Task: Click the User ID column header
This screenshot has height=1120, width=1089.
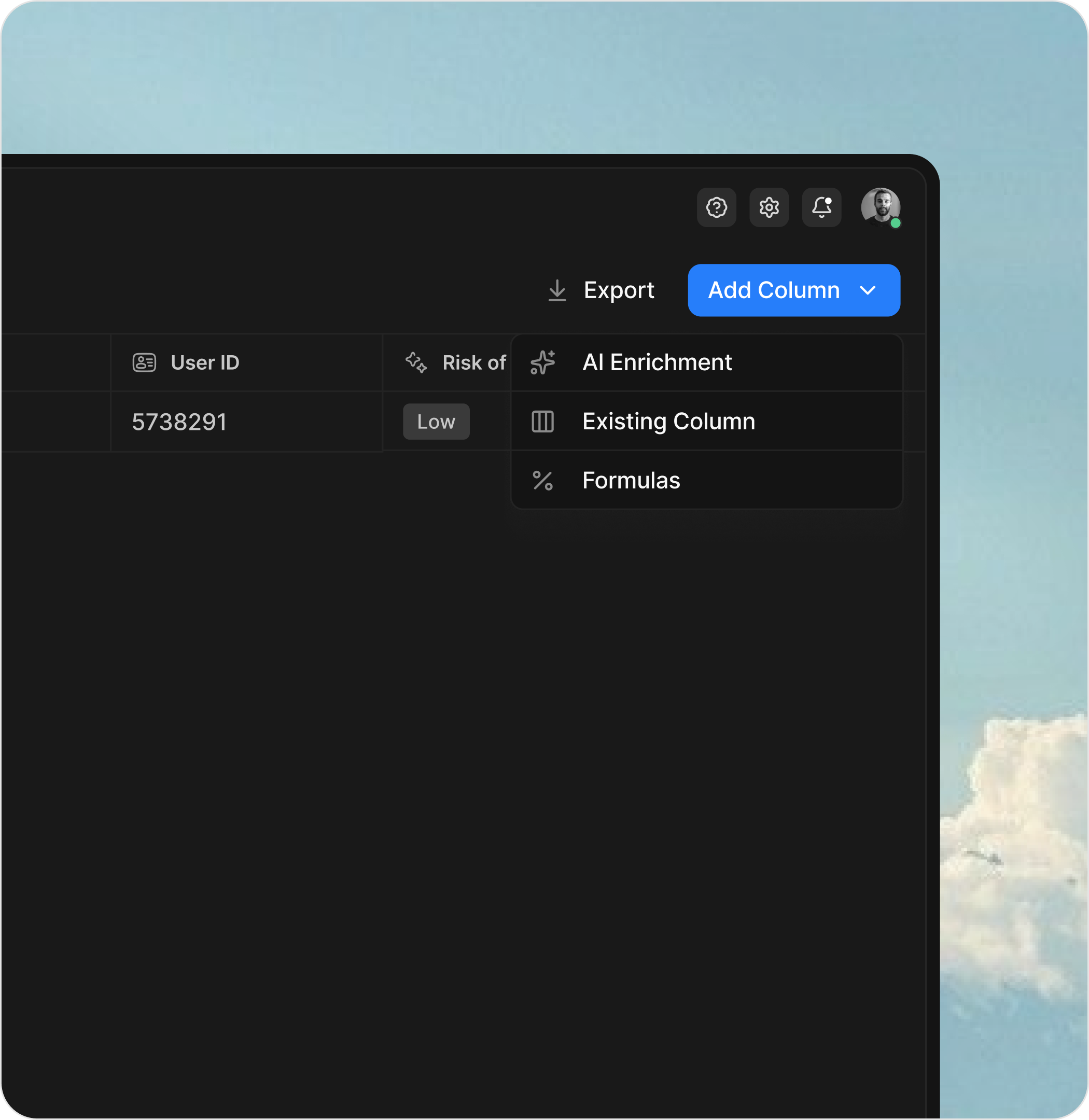Action: tap(205, 362)
